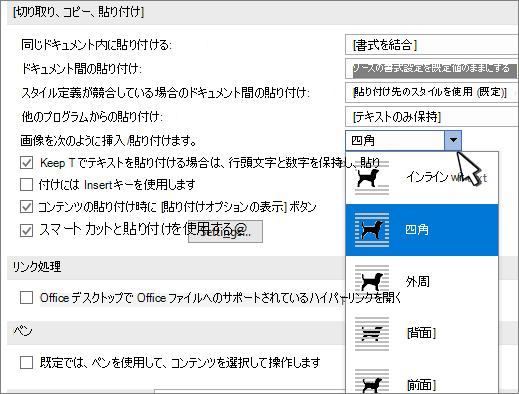Viewport: 519px width, 394px height.
Task: Select the highlighted 四角 option text
Action: tap(417, 230)
